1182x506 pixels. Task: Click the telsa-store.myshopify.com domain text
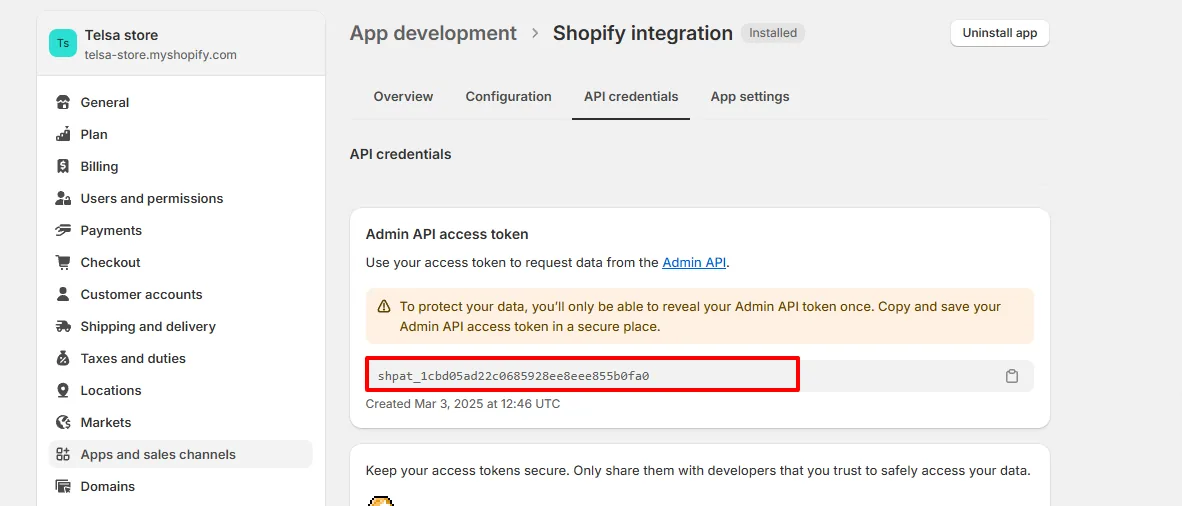click(x=161, y=55)
